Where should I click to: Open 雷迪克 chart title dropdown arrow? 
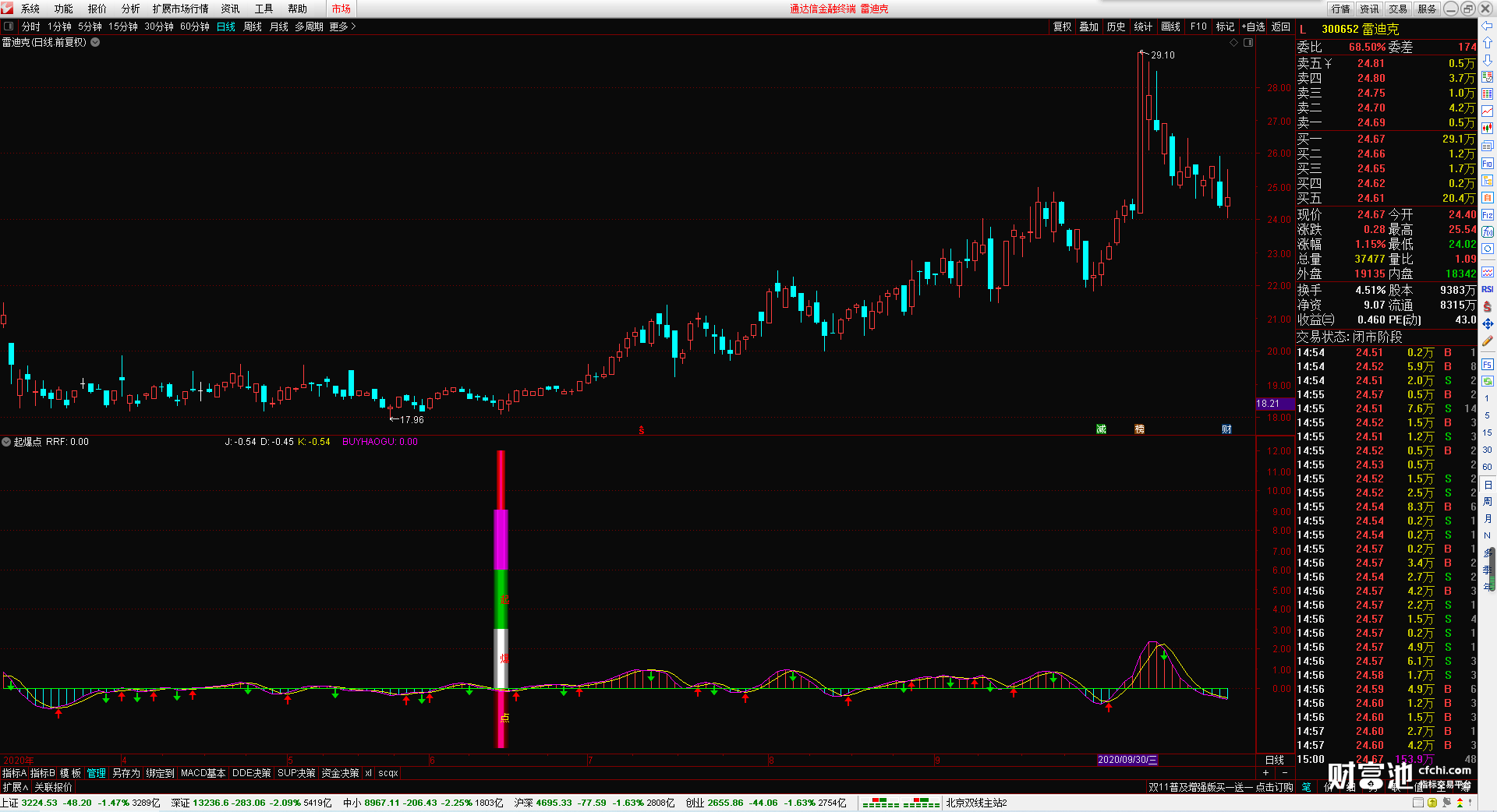pyautogui.click(x=95, y=42)
